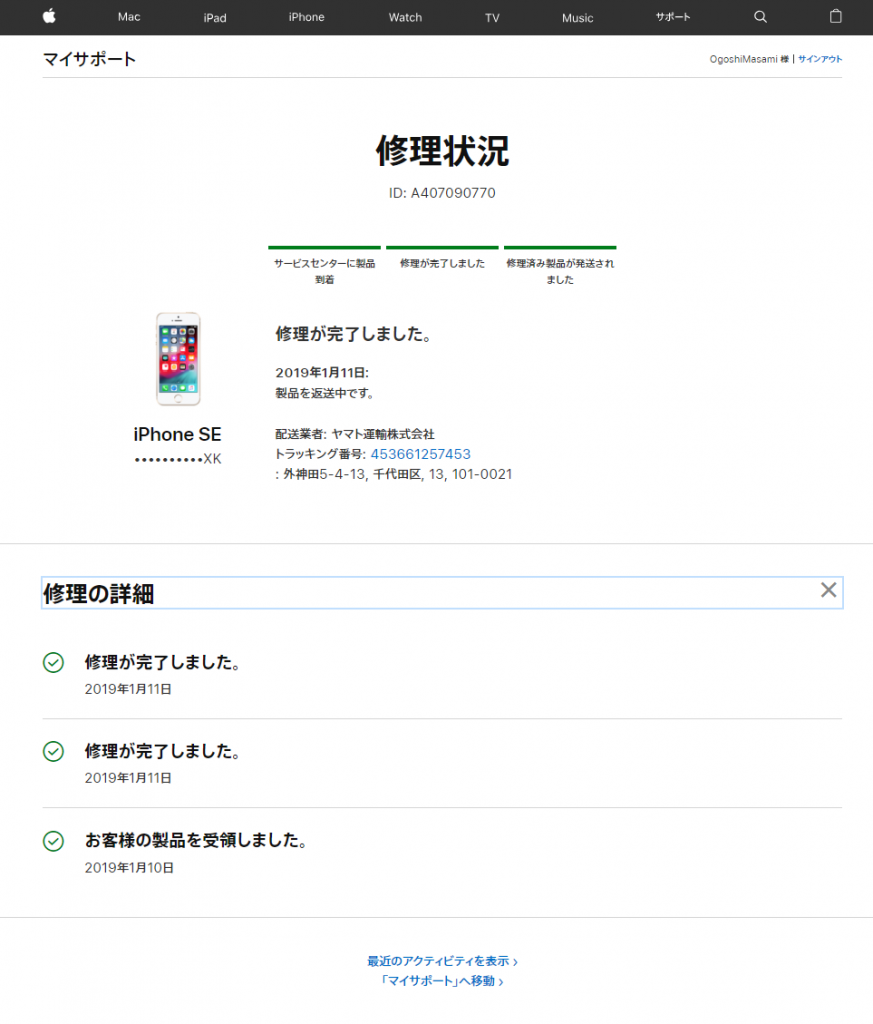Open the shopping bag icon

pyautogui.click(x=835, y=16)
